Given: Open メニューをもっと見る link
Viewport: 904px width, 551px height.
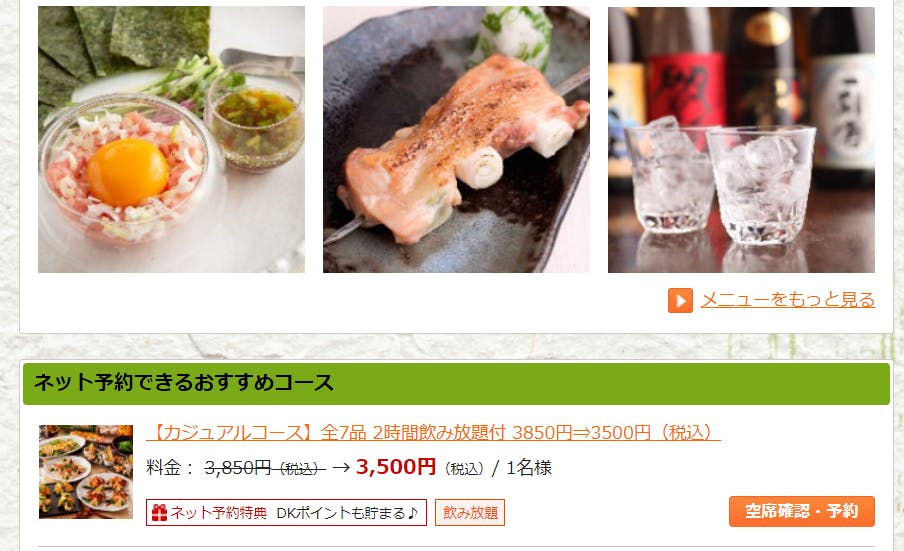Looking at the screenshot, I should [788, 300].
